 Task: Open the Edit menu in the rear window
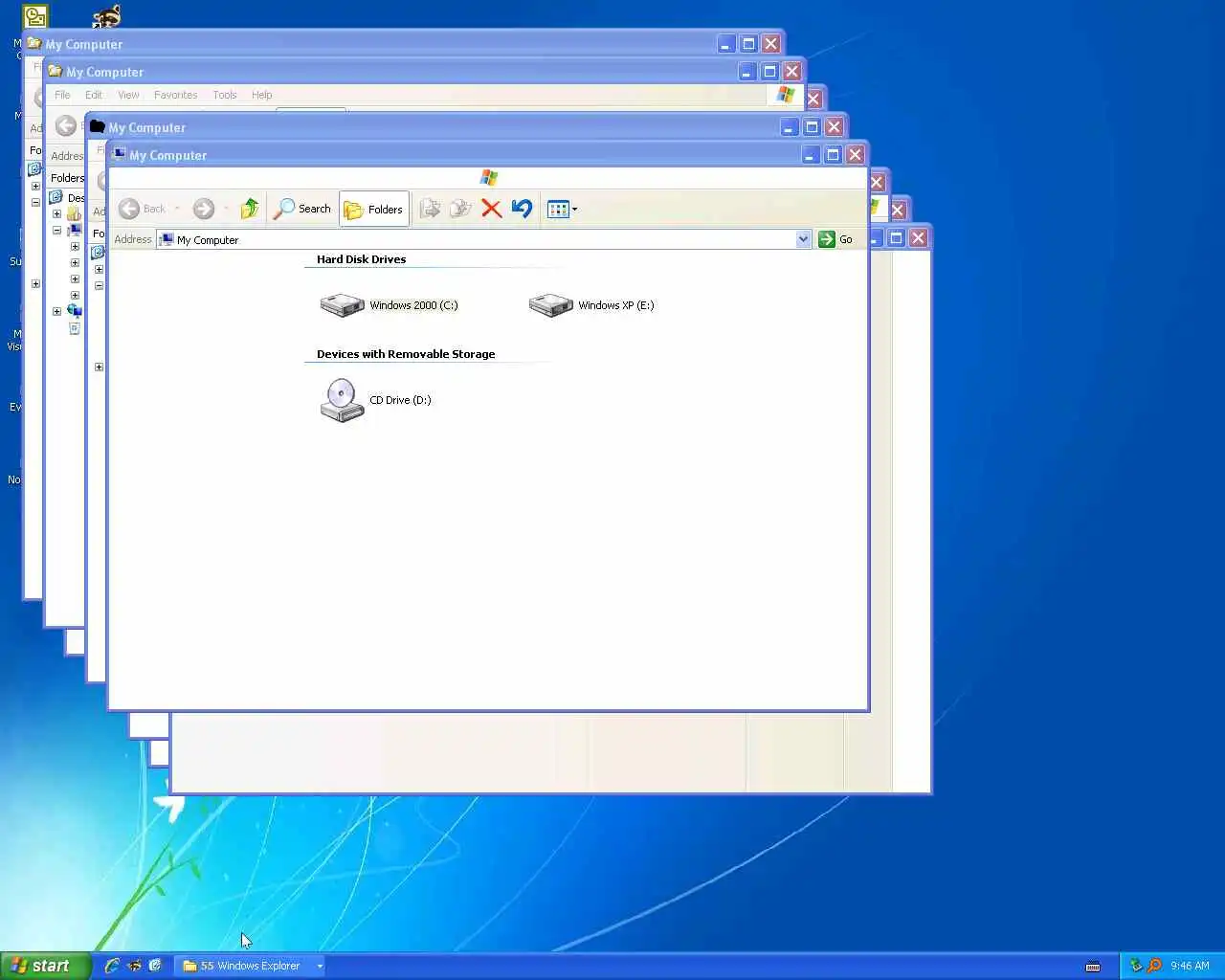94,95
